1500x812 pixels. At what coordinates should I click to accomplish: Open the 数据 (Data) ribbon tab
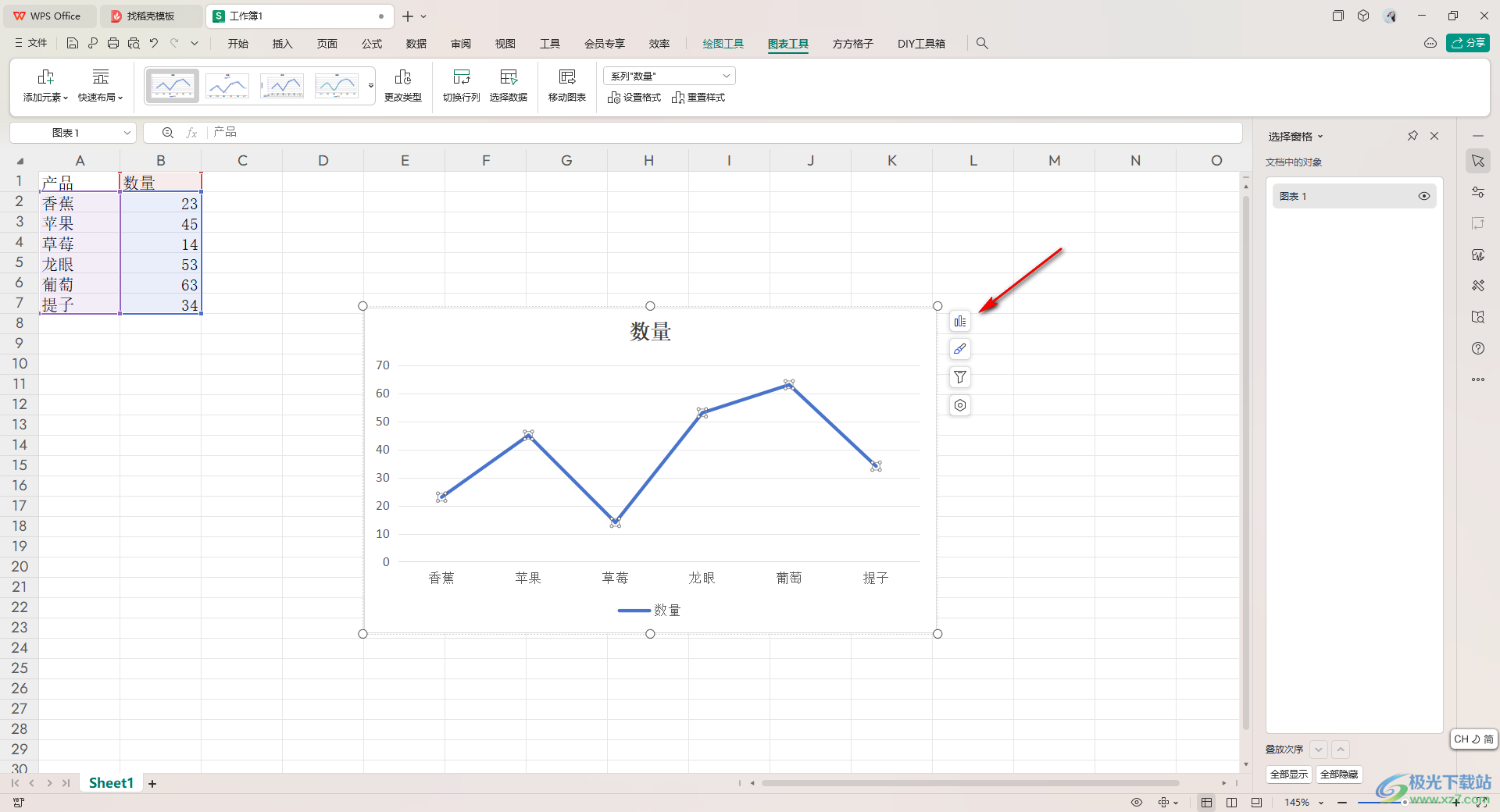416,44
